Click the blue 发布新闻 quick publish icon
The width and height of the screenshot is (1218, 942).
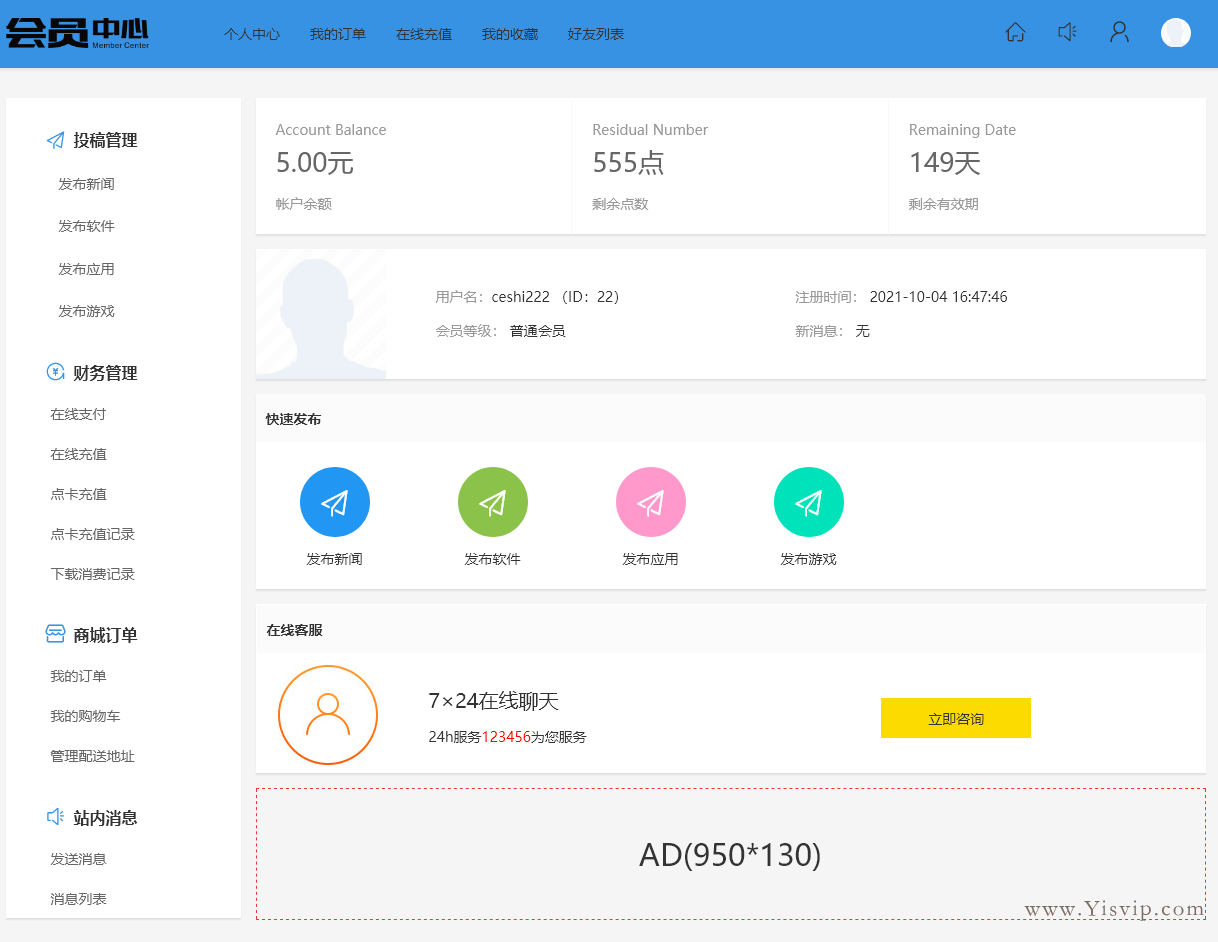pos(335,502)
